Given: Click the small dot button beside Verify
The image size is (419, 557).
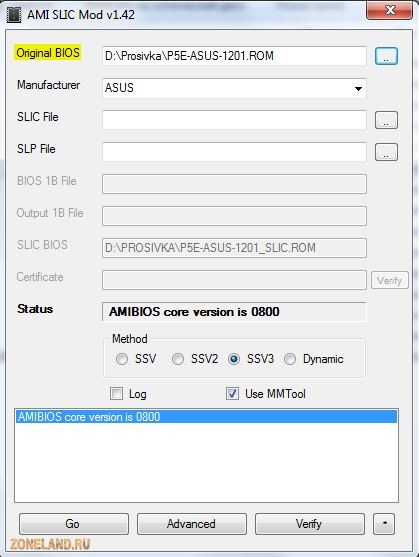Looking at the screenshot, I should pyautogui.click(x=384, y=524).
